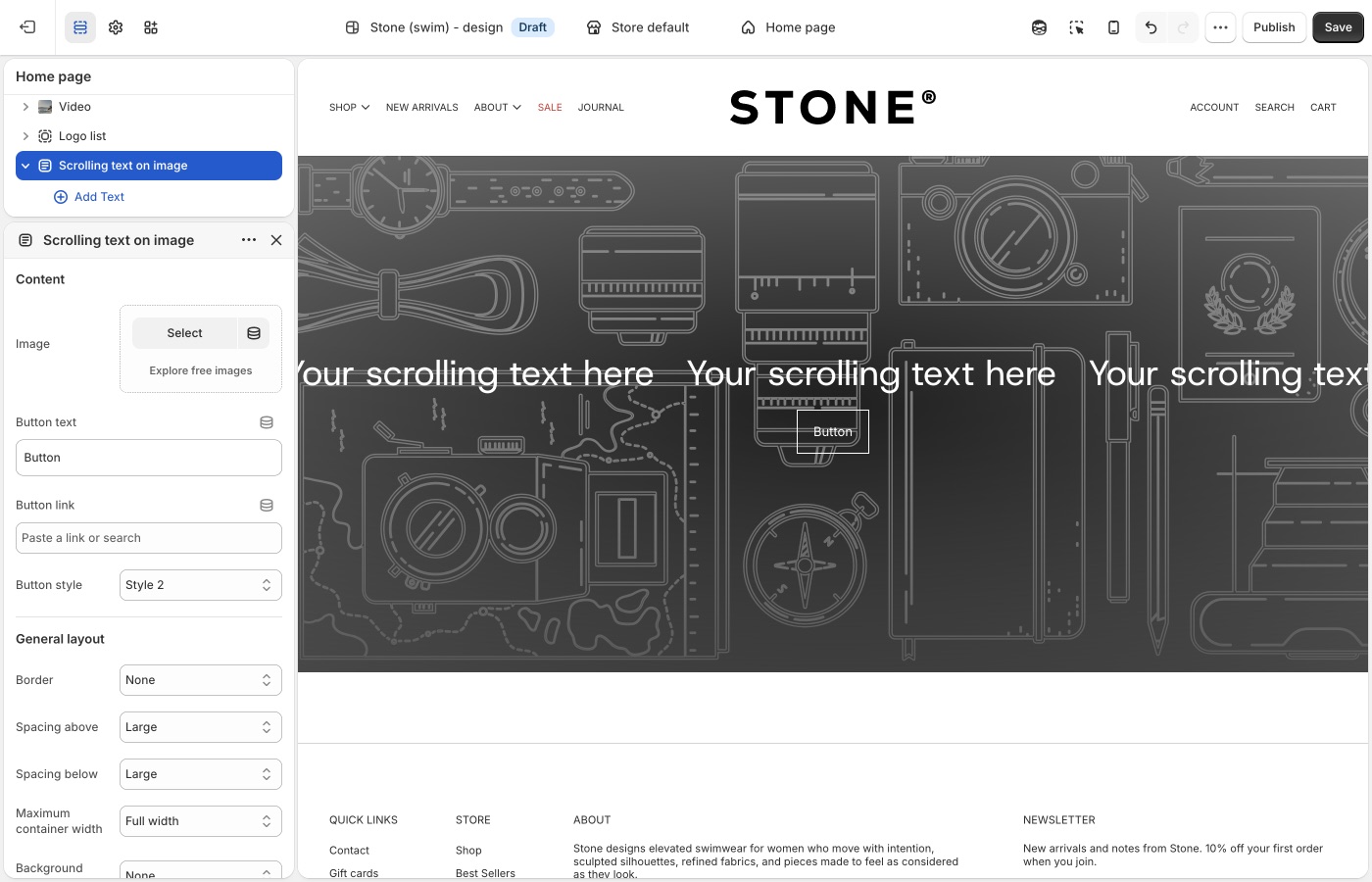Open the Spacing above dropdown
The width and height of the screenshot is (1372, 882).
[x=201, y=727]
